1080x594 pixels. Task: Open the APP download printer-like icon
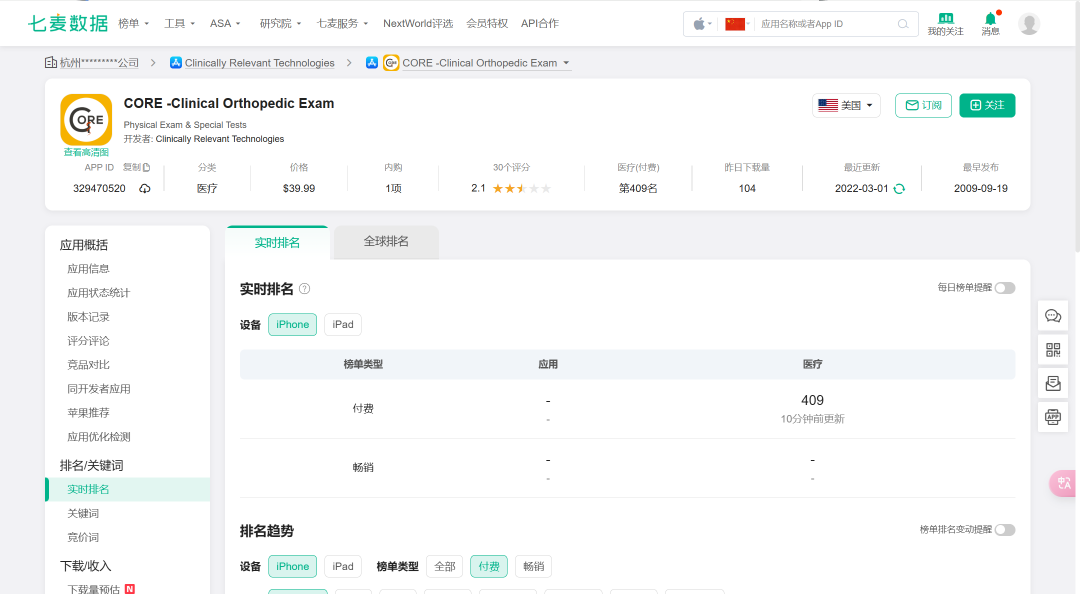[1053, 417]
